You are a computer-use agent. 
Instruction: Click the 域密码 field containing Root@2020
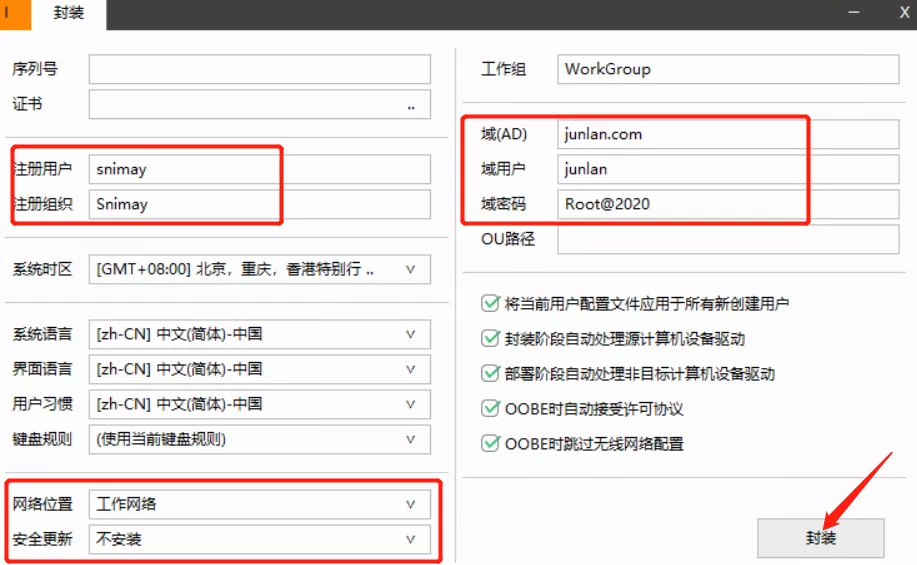682,204
